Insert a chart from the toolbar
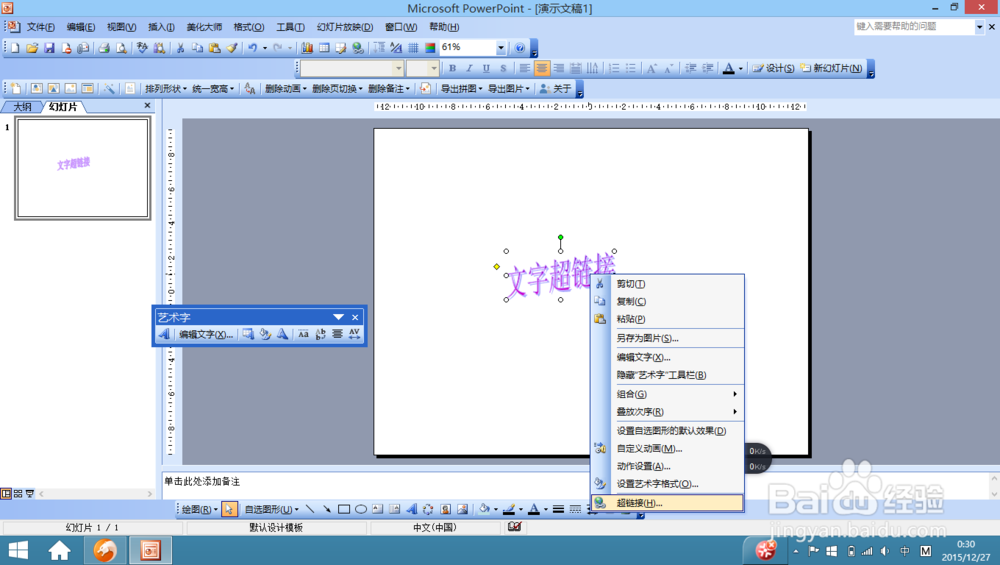1000x565 pixels. (x=307, y=48)
